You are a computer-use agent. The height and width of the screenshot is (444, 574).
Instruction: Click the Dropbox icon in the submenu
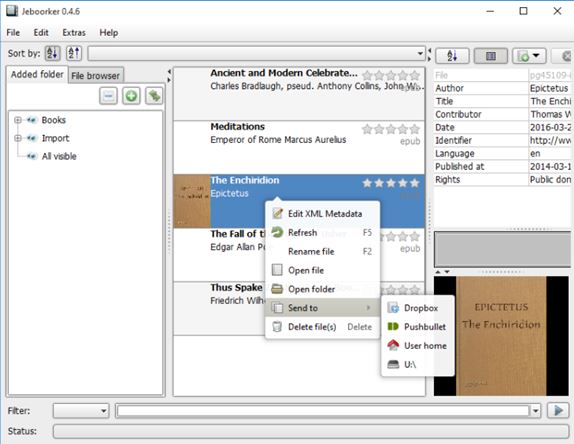tap(393, 308)
